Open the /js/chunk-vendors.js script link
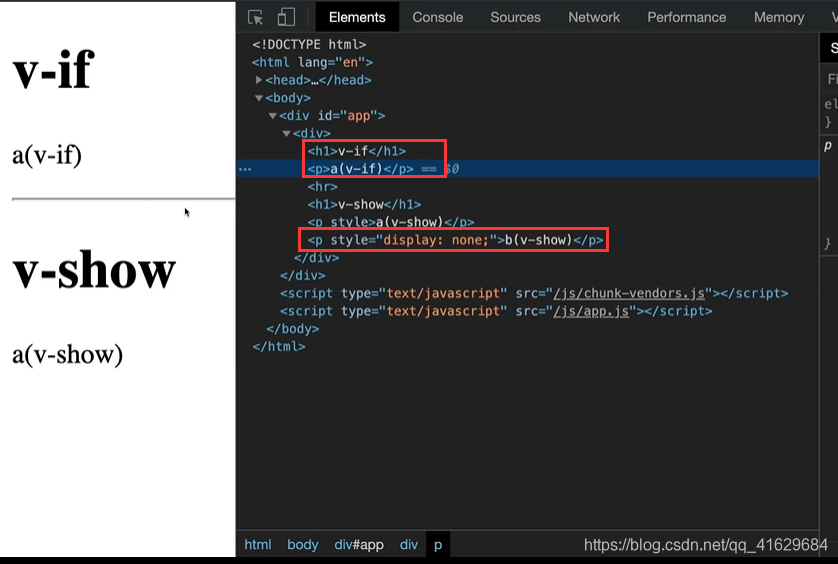The width and height of the screenshot is (838, 564). coord(628,293)
